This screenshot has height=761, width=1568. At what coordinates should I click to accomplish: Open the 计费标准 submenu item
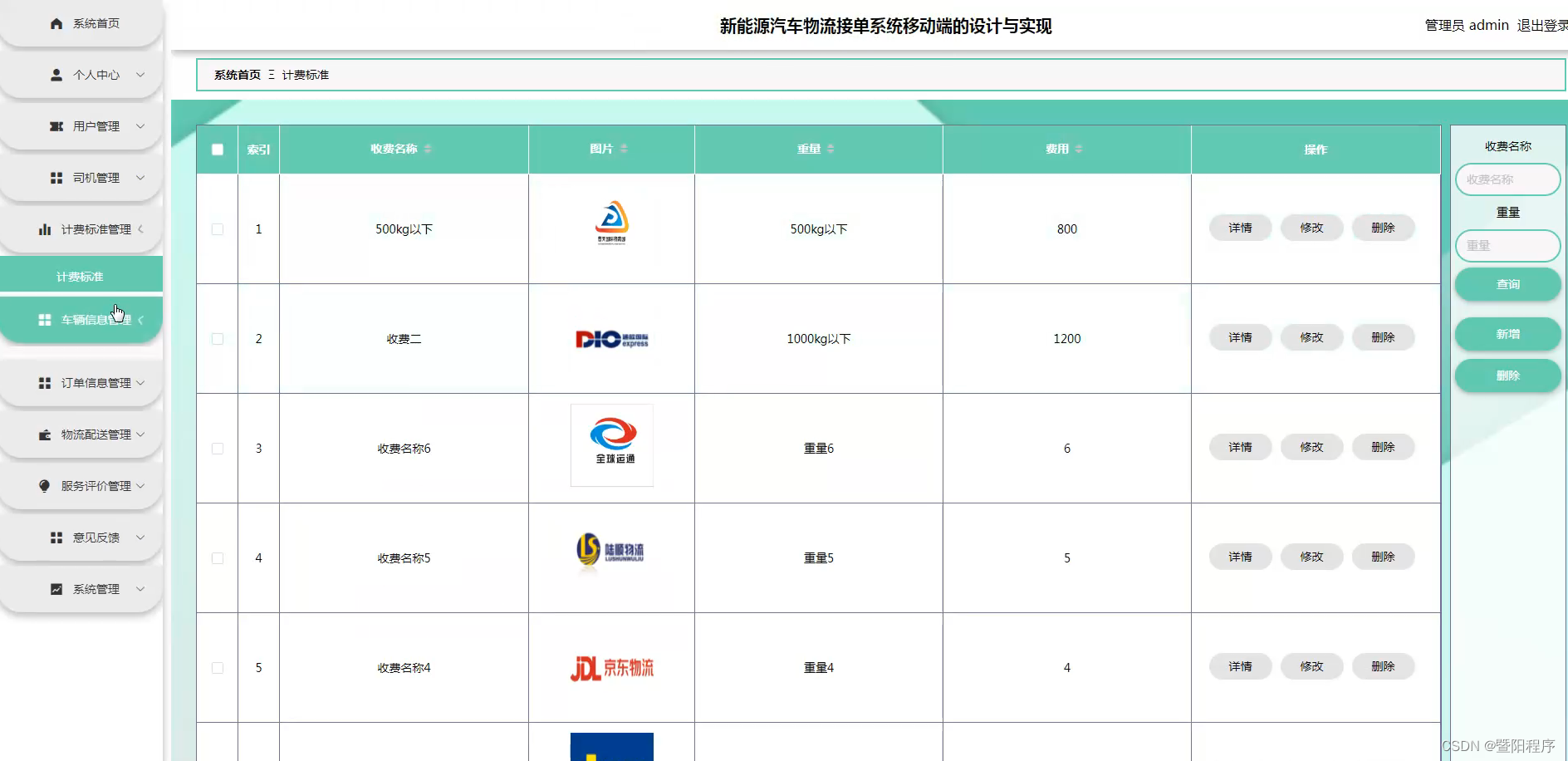click(x=81, y=275)
